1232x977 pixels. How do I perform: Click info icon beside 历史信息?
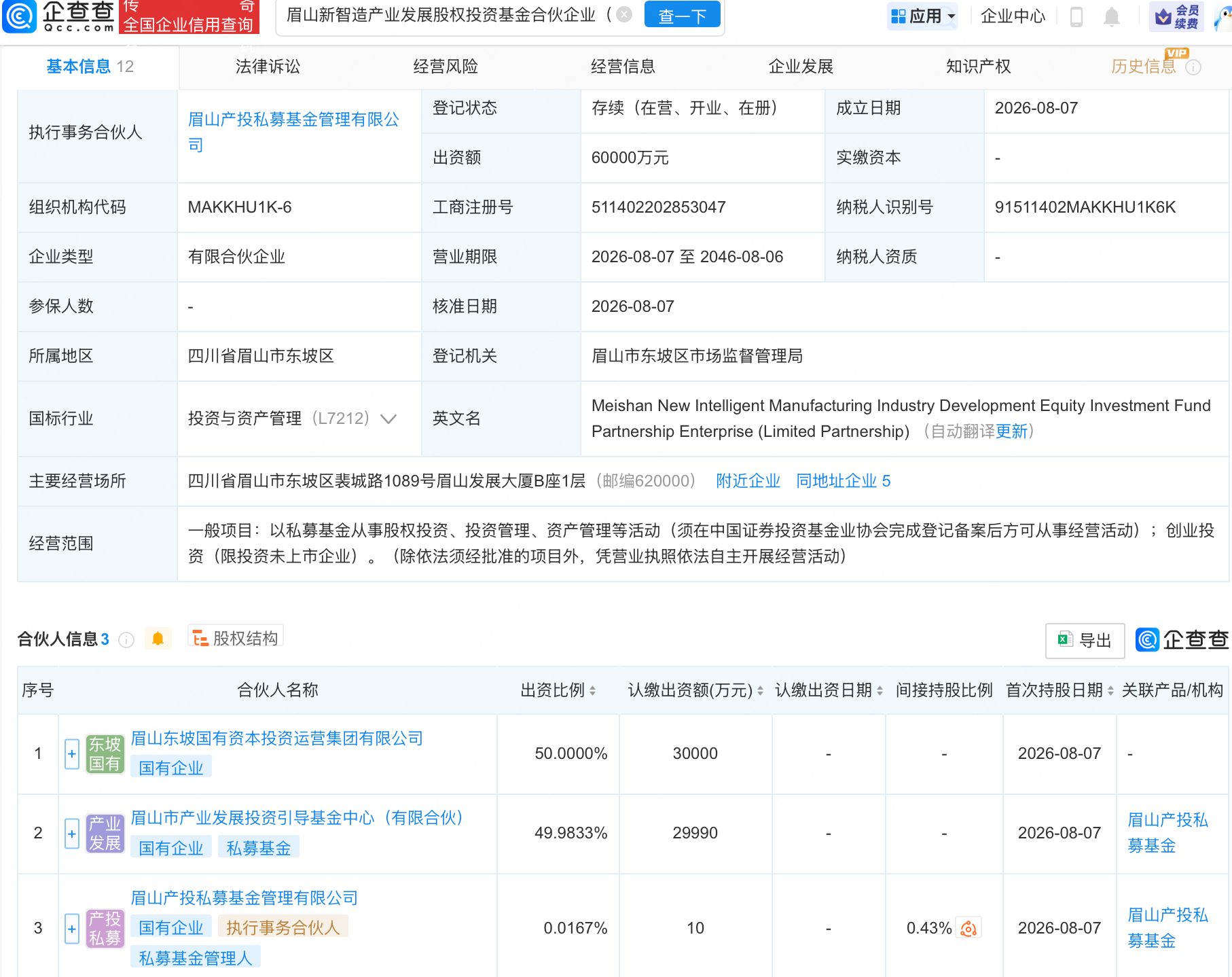[x=1193, y=67]
